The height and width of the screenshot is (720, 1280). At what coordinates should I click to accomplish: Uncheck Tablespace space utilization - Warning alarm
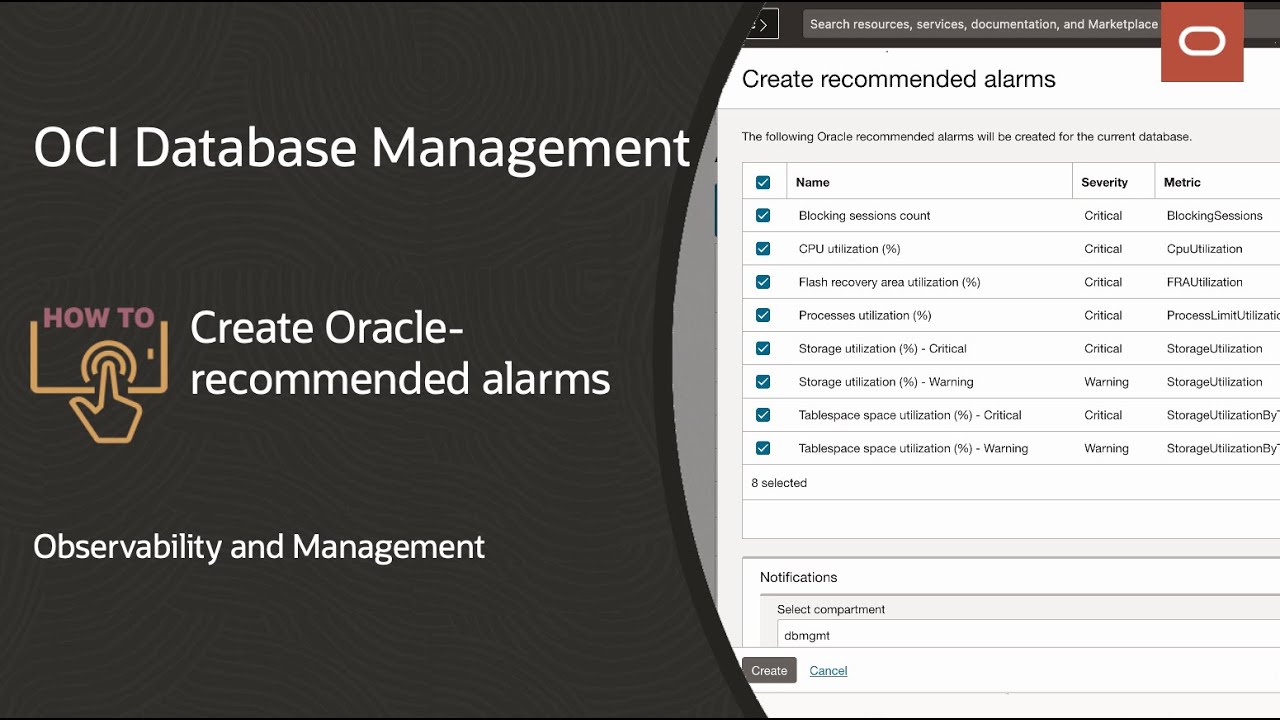pos(763,448)
